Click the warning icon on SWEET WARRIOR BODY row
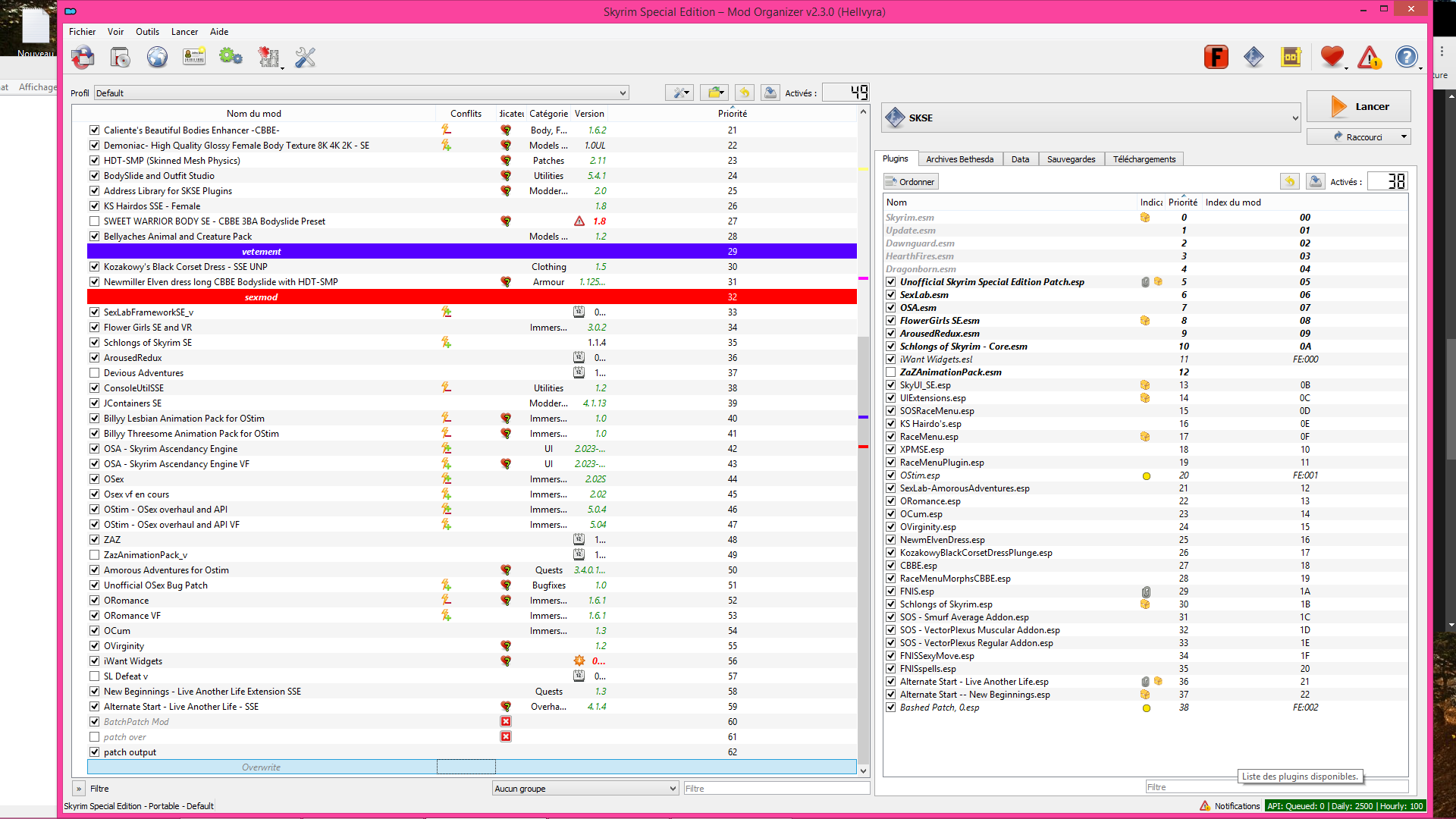1456x819 pixels. point(579,221)
